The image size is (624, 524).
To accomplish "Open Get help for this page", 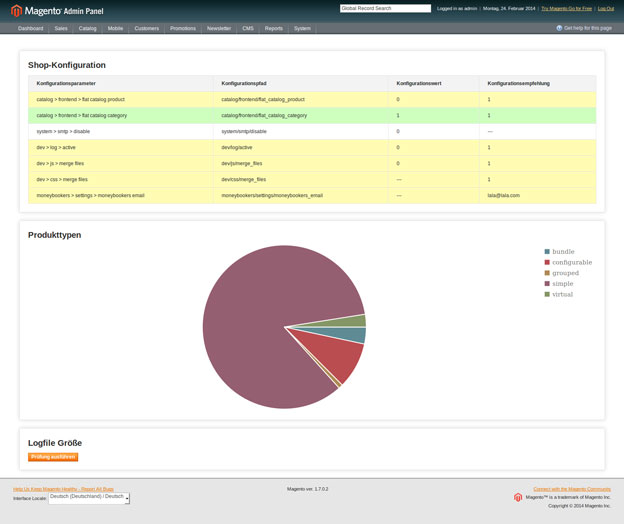I will (x=588, y=28).
